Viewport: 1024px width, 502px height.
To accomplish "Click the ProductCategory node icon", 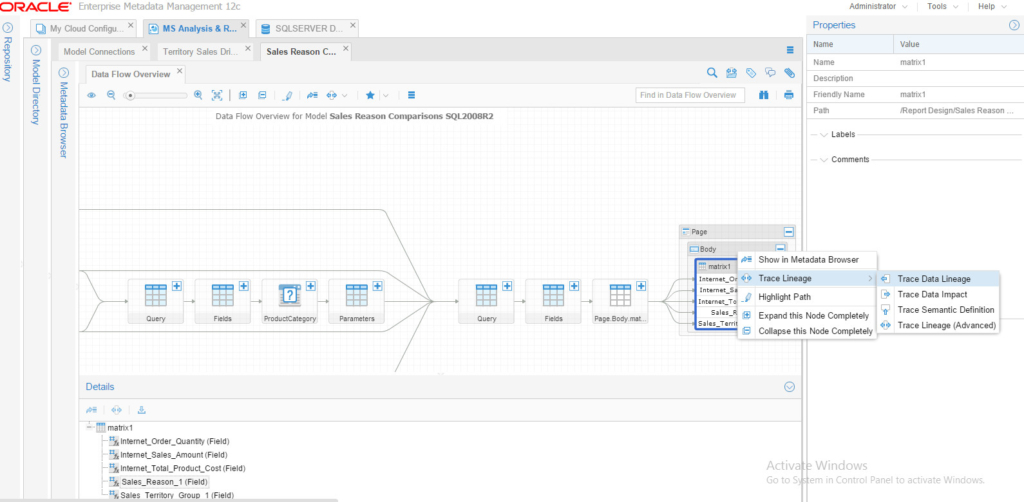I will click(x=289, y=296).
